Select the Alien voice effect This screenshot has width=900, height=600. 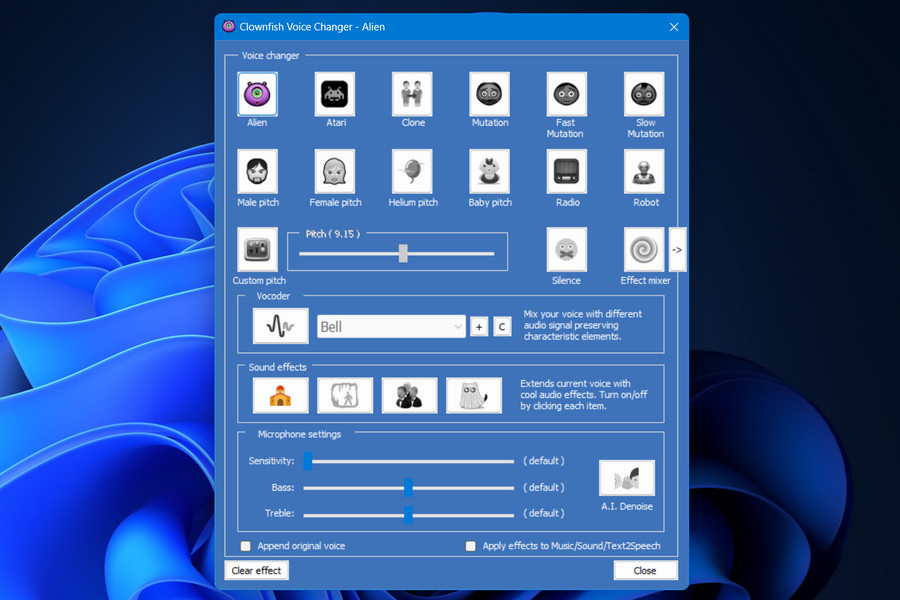[x=257, y=94]
